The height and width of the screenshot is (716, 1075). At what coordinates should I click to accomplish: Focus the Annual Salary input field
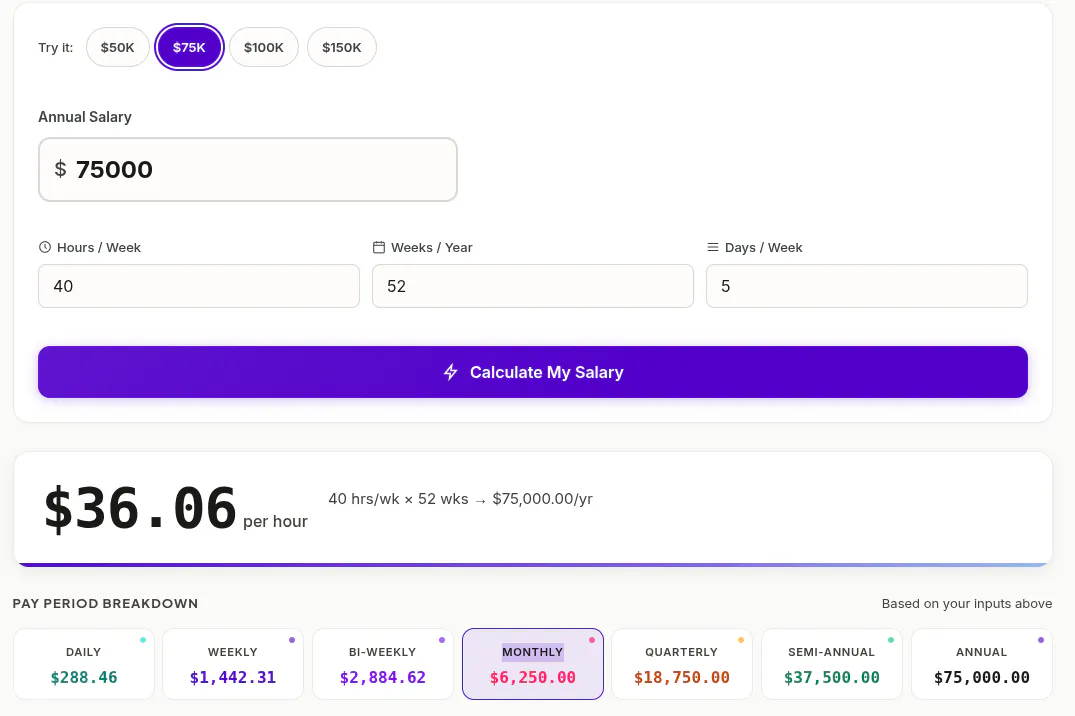coord(247,169)
